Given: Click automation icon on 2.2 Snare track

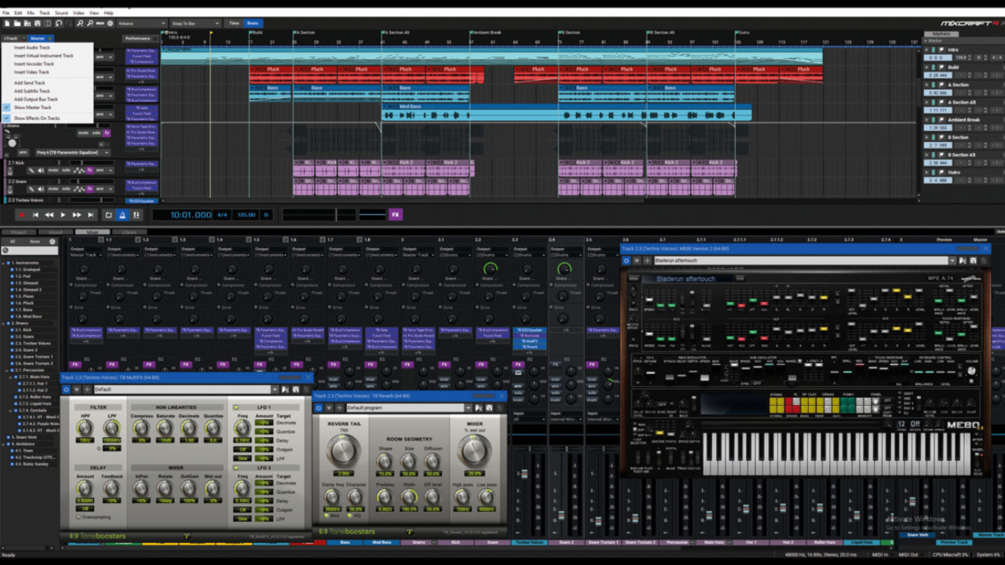Looking at the screenshot, I should tap(79, 189).
